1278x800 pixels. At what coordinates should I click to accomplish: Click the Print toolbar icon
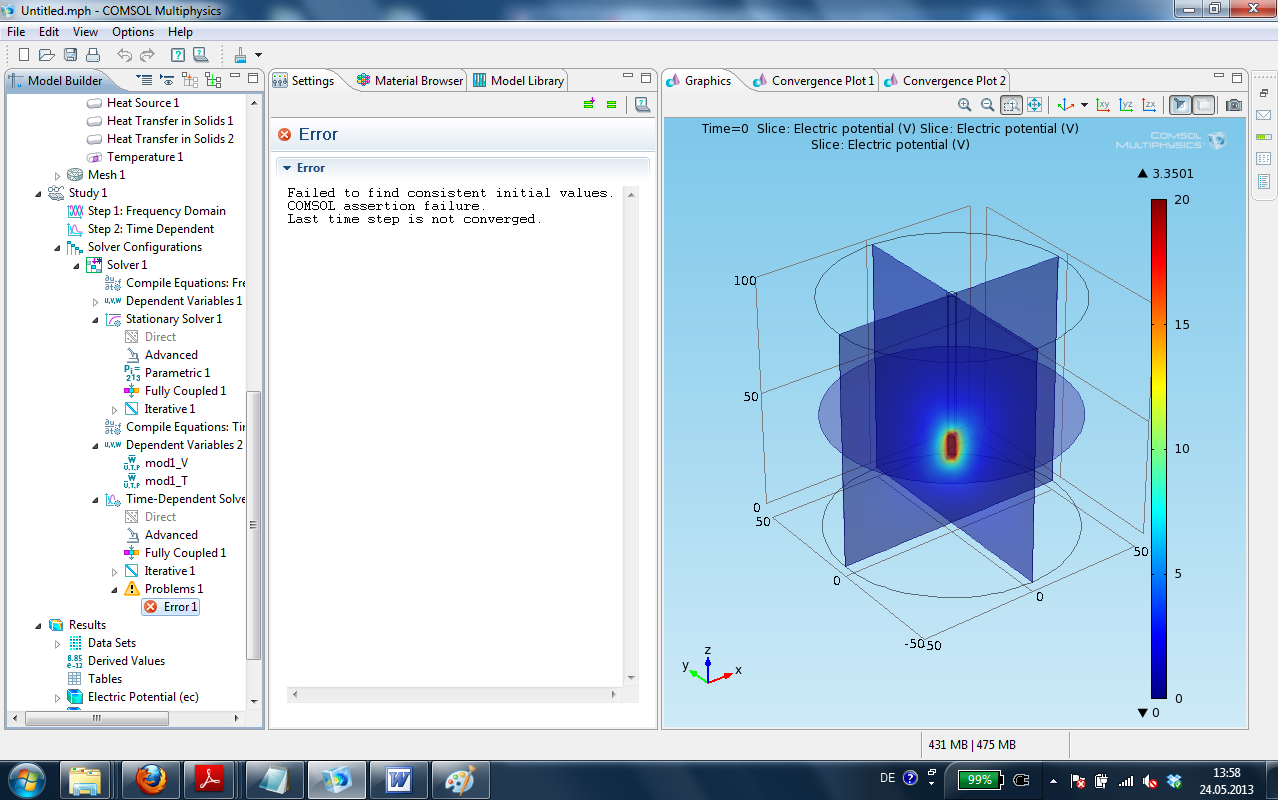point(93,55)
